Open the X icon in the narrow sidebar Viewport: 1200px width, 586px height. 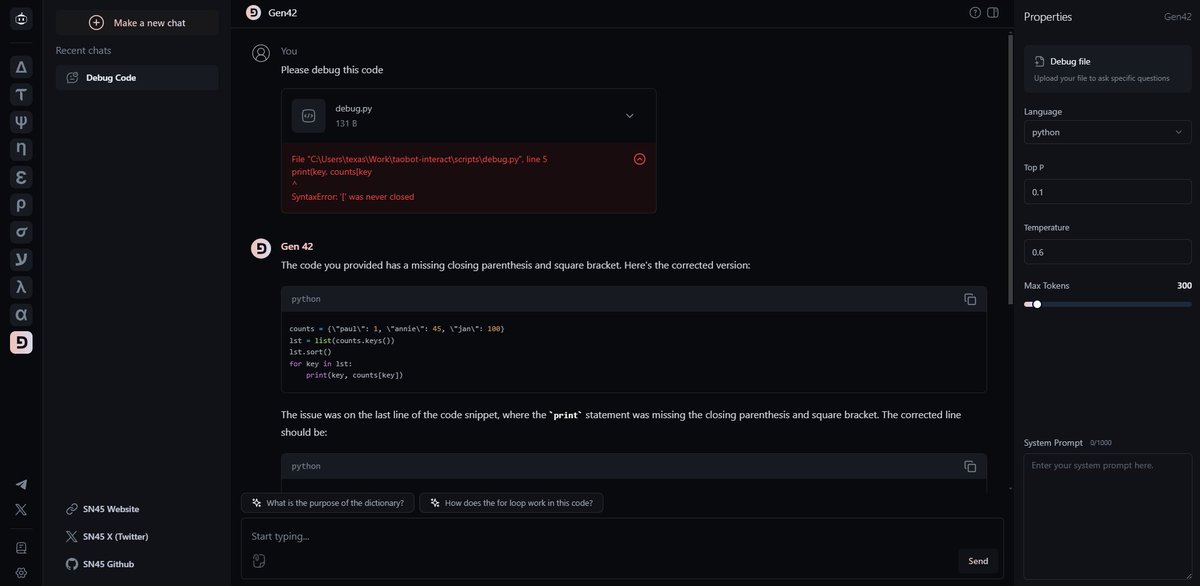click(x=21, y=509)
